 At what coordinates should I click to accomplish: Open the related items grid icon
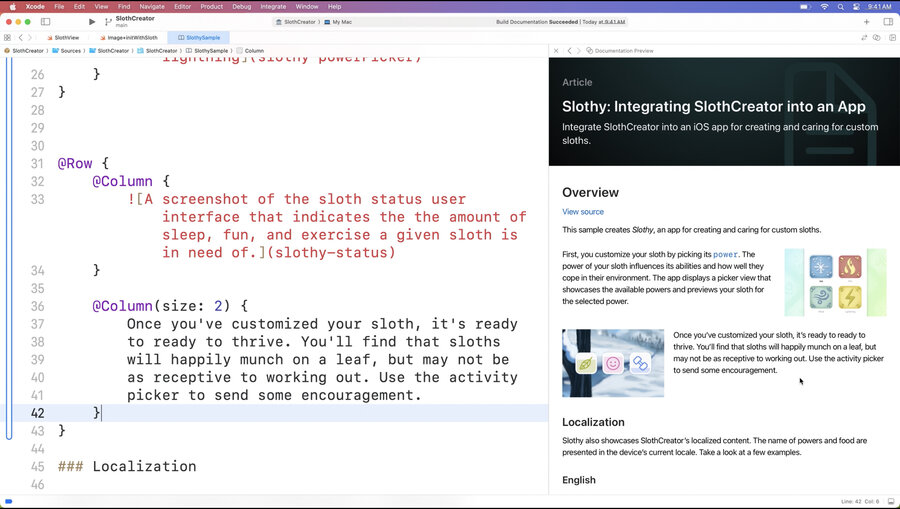coord(7,37)
